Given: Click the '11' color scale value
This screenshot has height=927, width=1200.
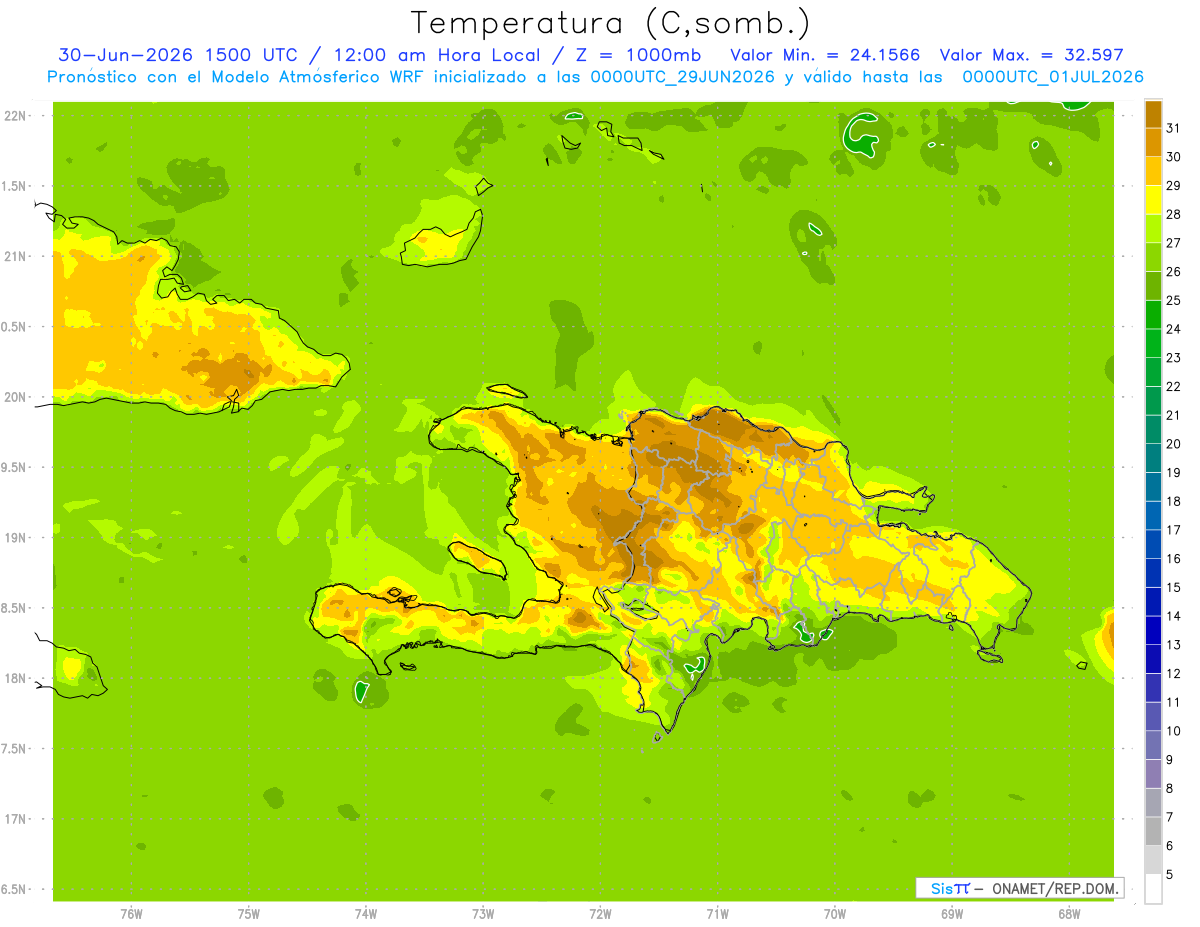Looking at the screenshot, I should (1174, 703).
